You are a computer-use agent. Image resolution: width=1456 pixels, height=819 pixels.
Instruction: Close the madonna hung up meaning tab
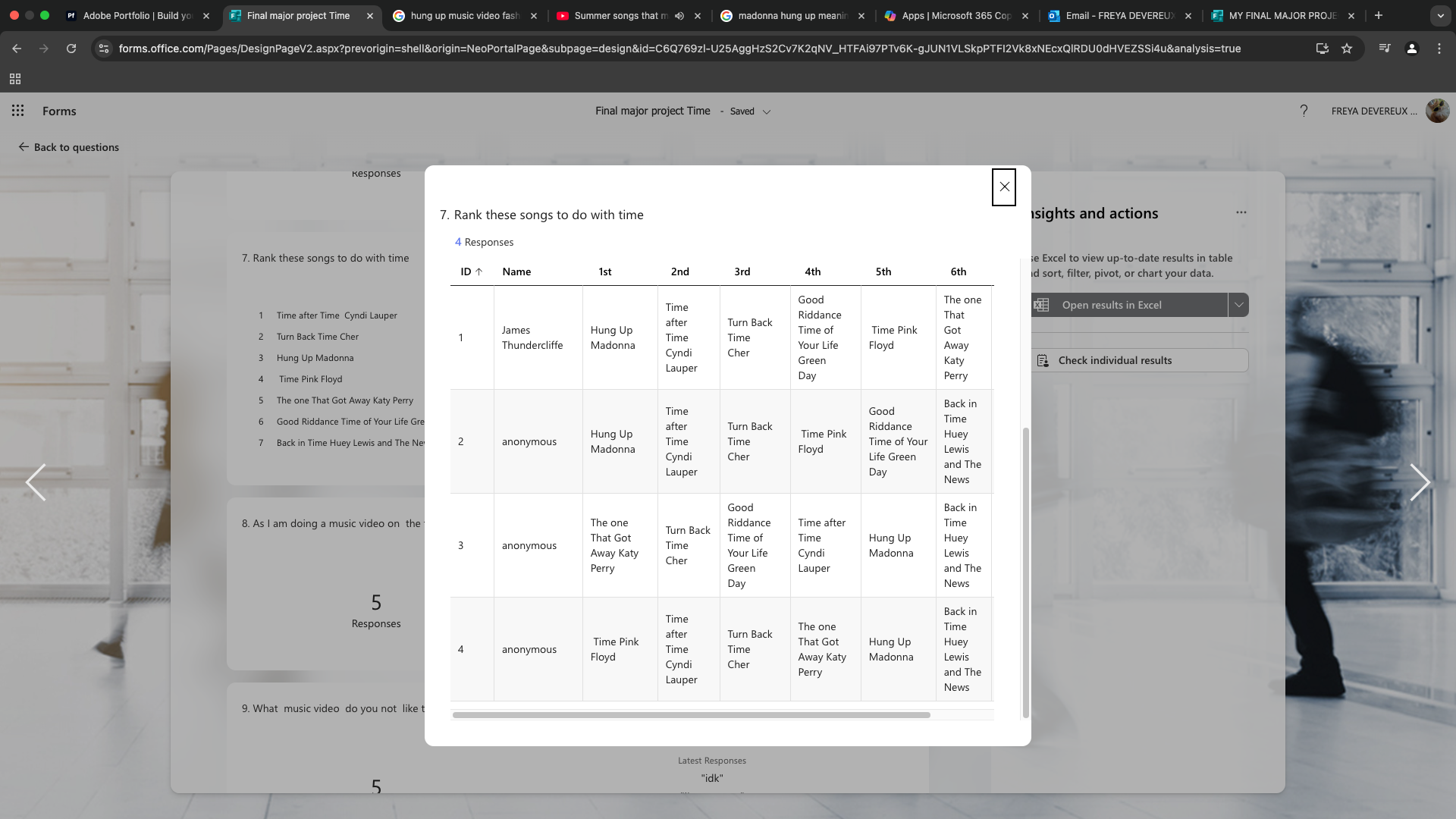tap(861, 15)
